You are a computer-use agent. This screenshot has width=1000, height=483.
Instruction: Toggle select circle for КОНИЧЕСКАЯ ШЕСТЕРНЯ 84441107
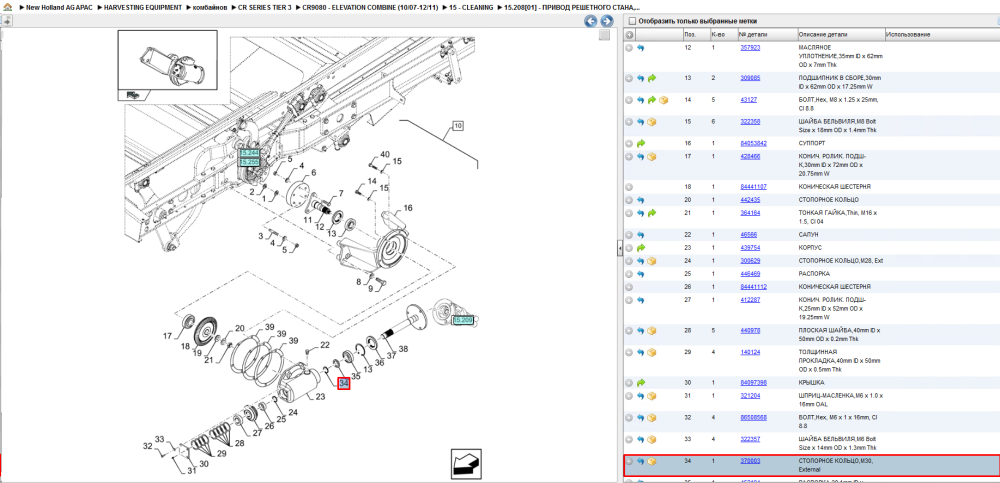629,187
